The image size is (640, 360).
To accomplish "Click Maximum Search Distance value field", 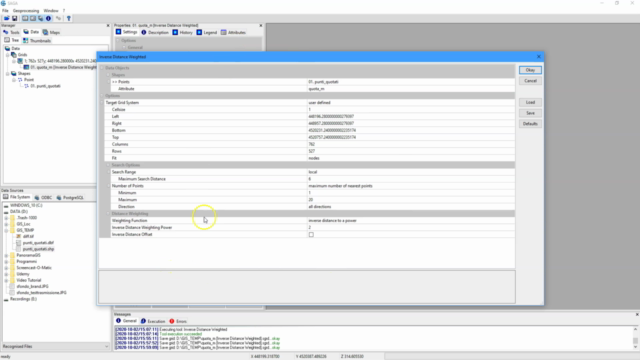I will (x=411, y=179).
